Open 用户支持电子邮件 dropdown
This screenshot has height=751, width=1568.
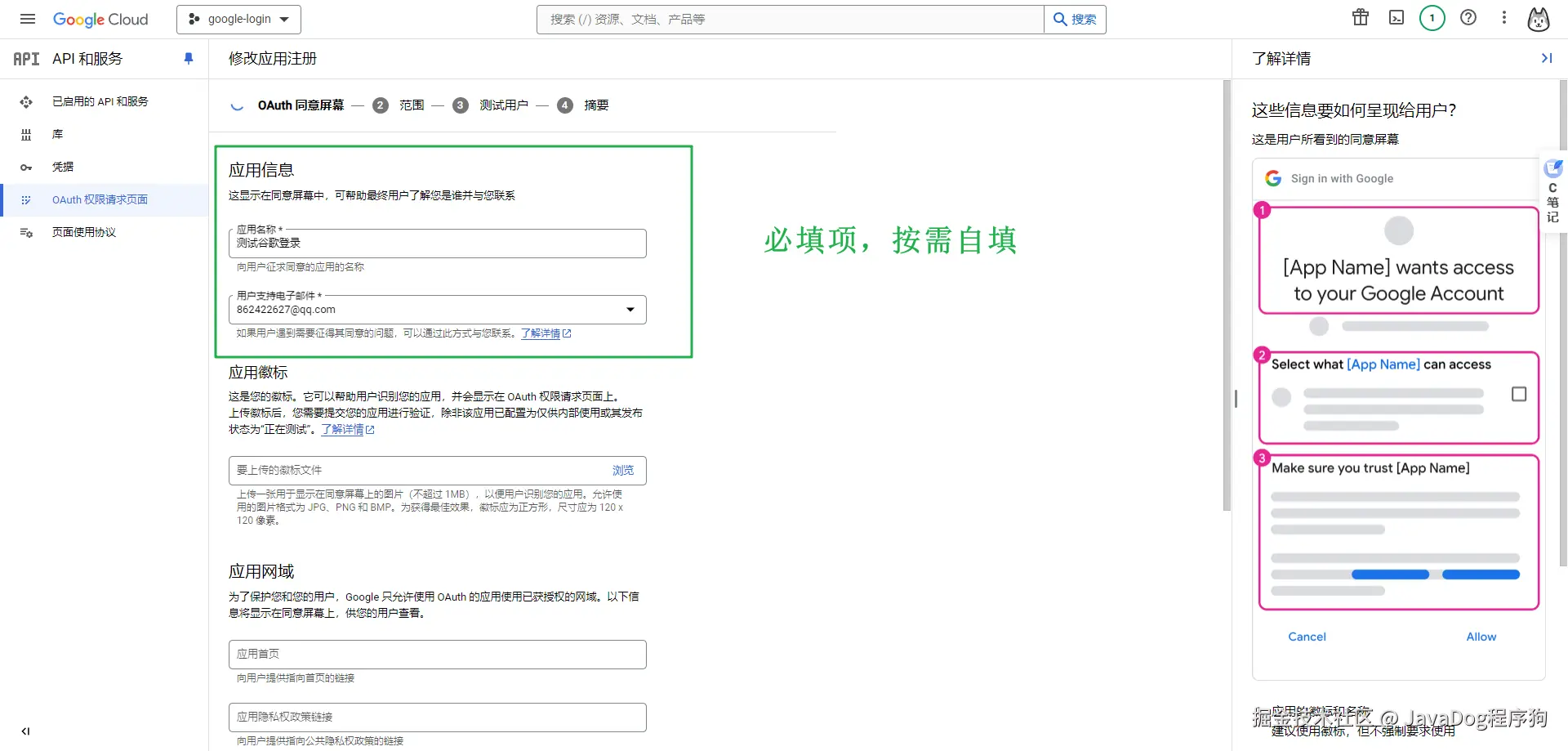click(437, 309)
